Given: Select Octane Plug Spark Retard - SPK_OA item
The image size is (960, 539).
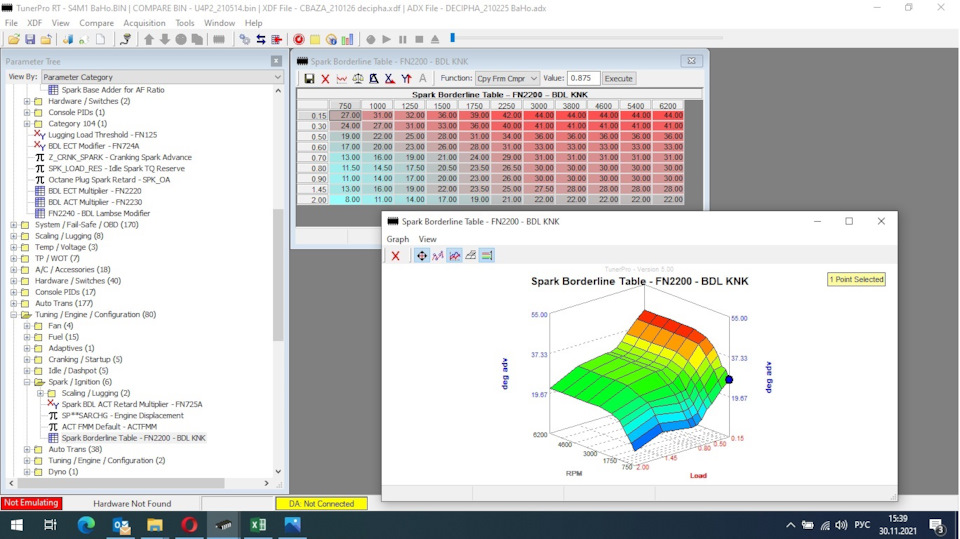Looking at the screenshot, I should tap(109, 179).
